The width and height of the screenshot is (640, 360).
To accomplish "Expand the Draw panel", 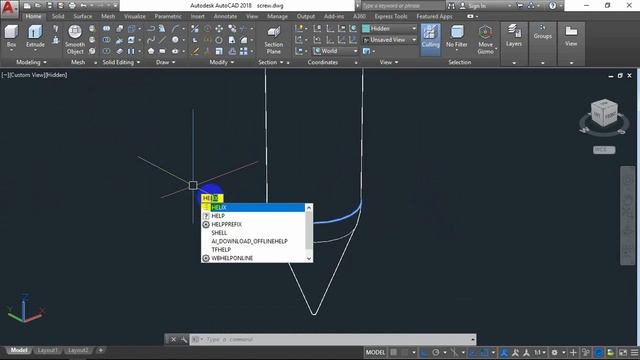I will [165, 62].
